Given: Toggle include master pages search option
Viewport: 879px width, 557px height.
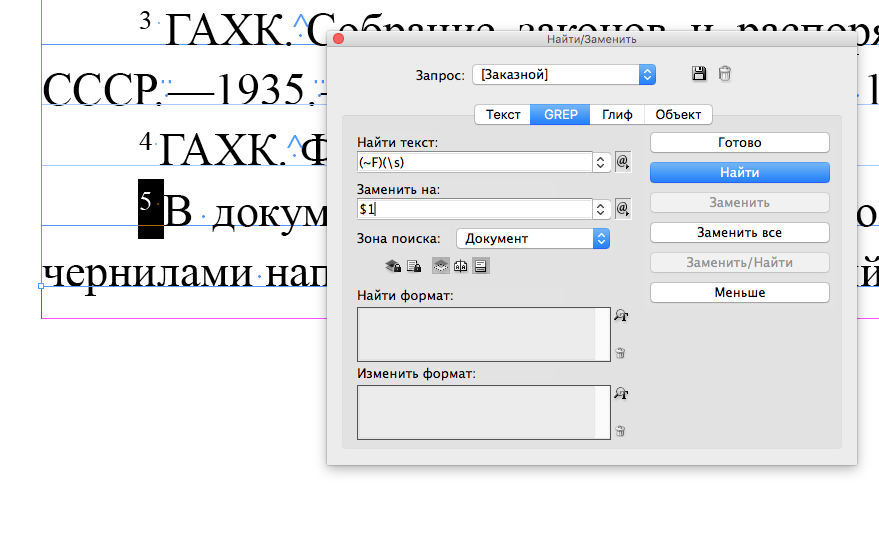Looking at the screenshot, I should (x=461, y=266).
